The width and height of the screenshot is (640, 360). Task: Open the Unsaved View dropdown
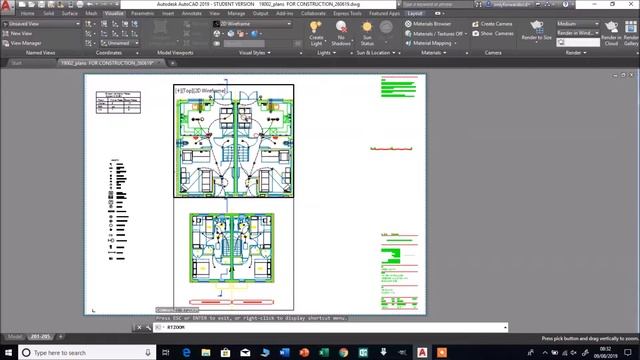pos(41,24)
